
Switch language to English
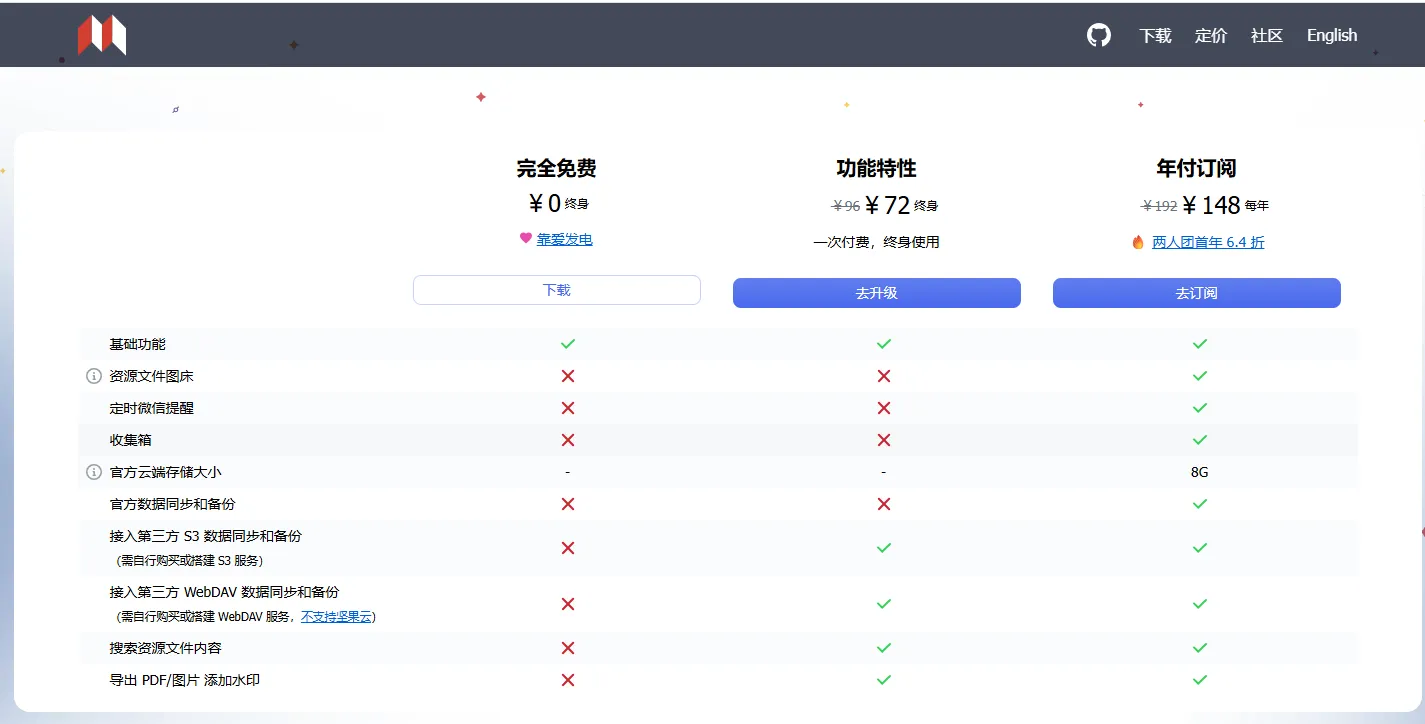click(1332, 35)
